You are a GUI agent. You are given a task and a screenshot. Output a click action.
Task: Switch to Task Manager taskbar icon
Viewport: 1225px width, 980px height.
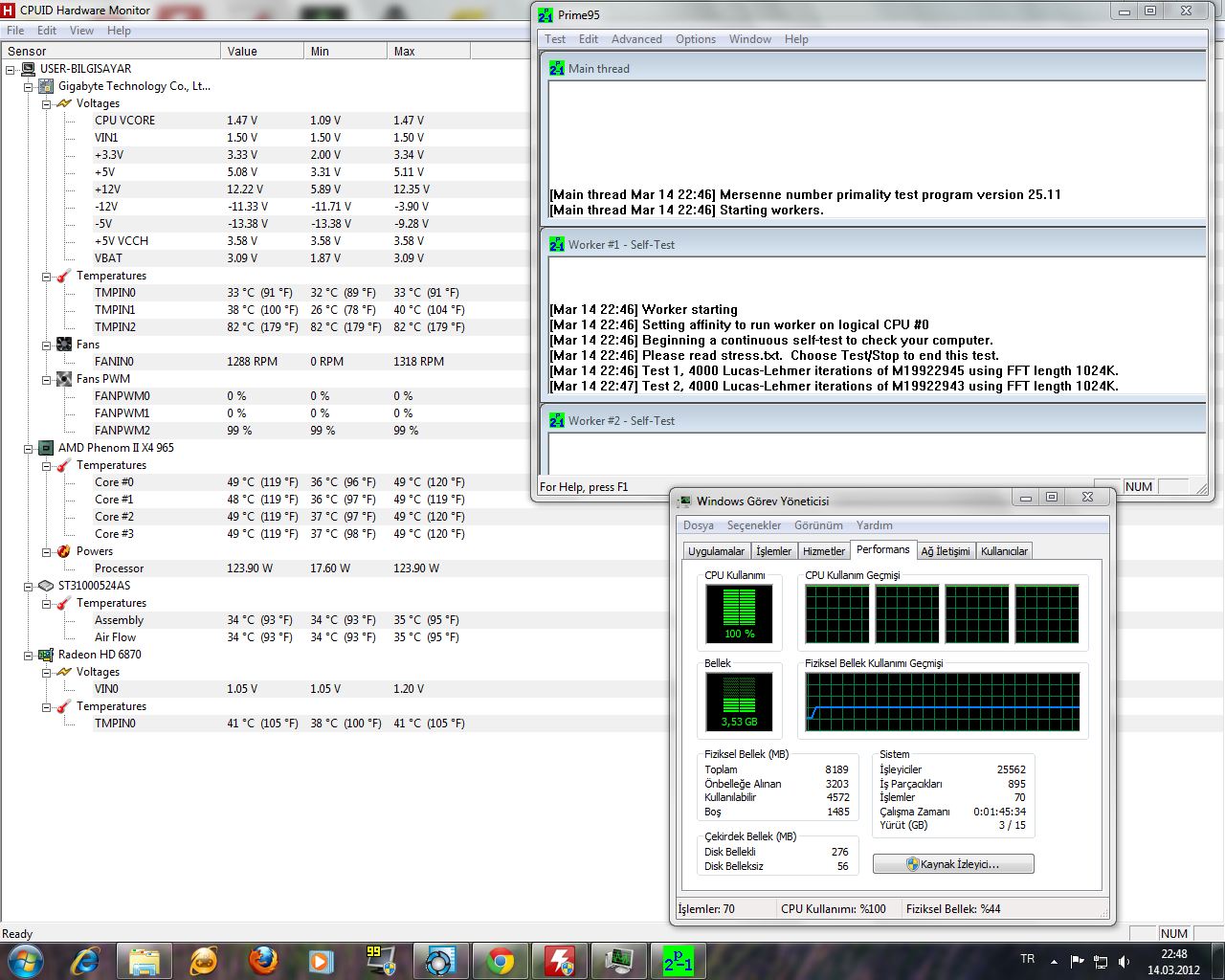tap(618, 960)
